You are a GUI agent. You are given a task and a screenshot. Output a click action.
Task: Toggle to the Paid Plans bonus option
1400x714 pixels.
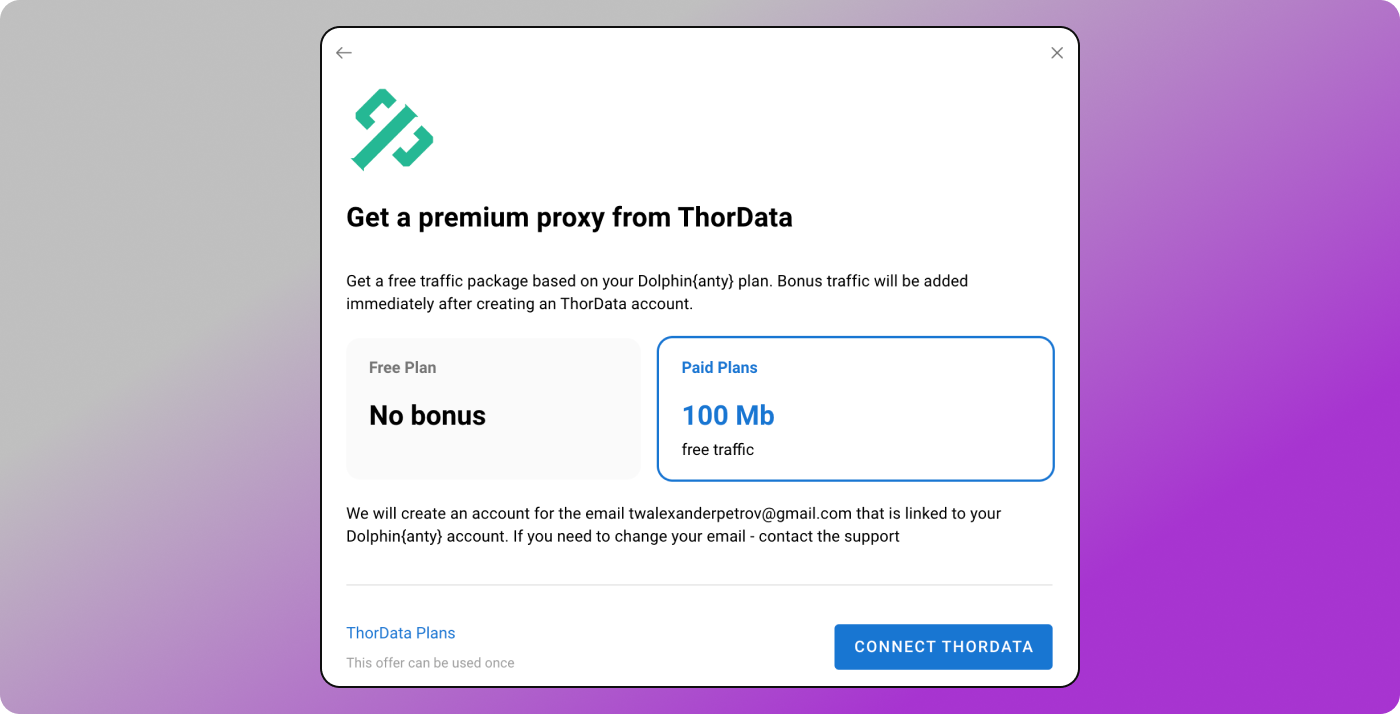pos(855,408)
